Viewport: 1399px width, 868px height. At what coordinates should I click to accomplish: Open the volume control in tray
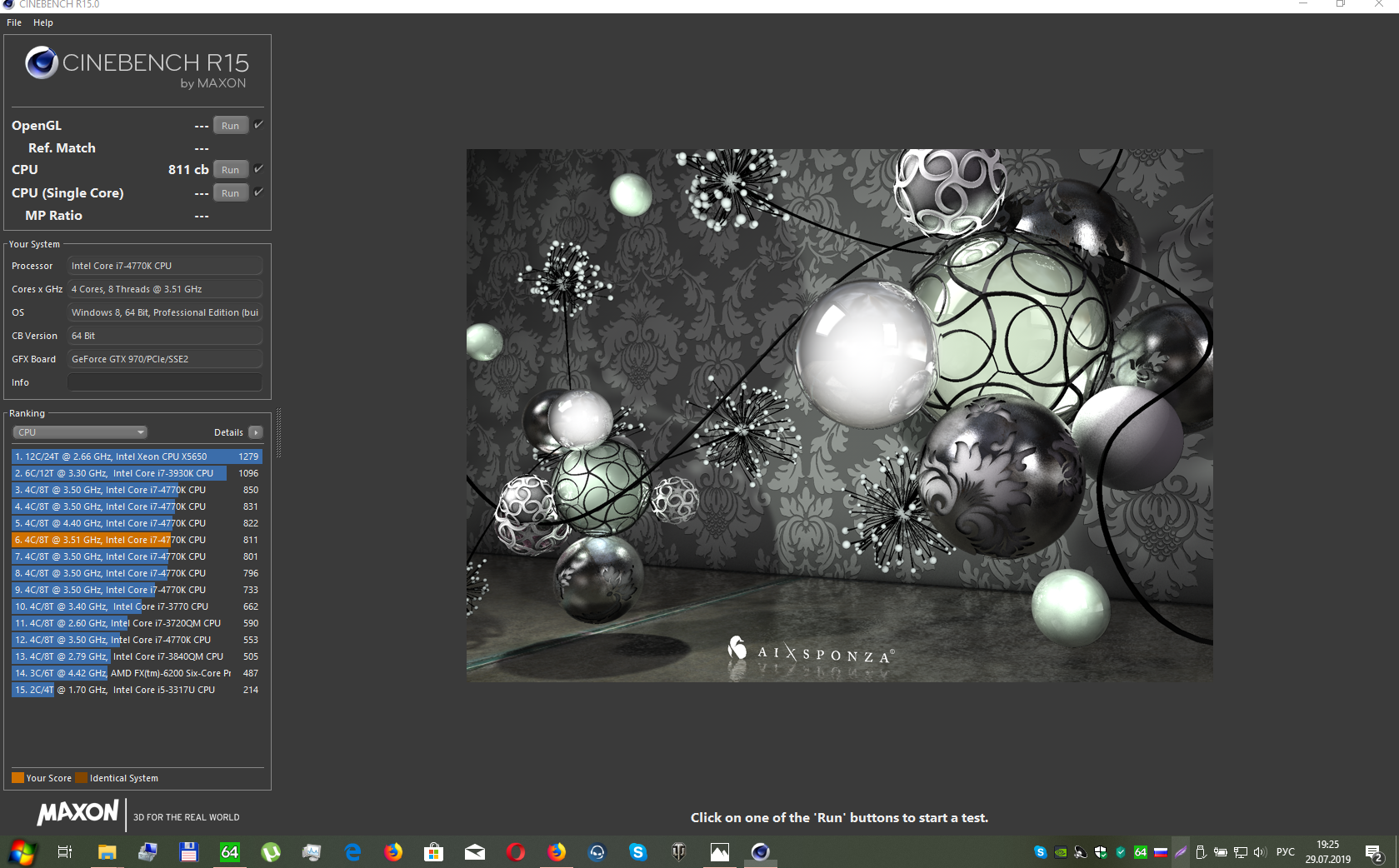[1260, 852]
